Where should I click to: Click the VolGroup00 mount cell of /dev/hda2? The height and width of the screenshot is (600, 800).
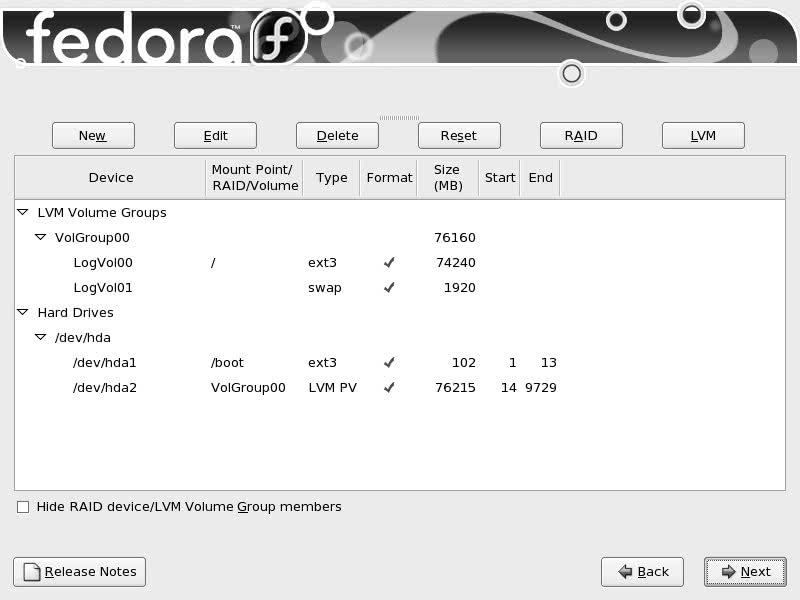click(x=248, y=388)
